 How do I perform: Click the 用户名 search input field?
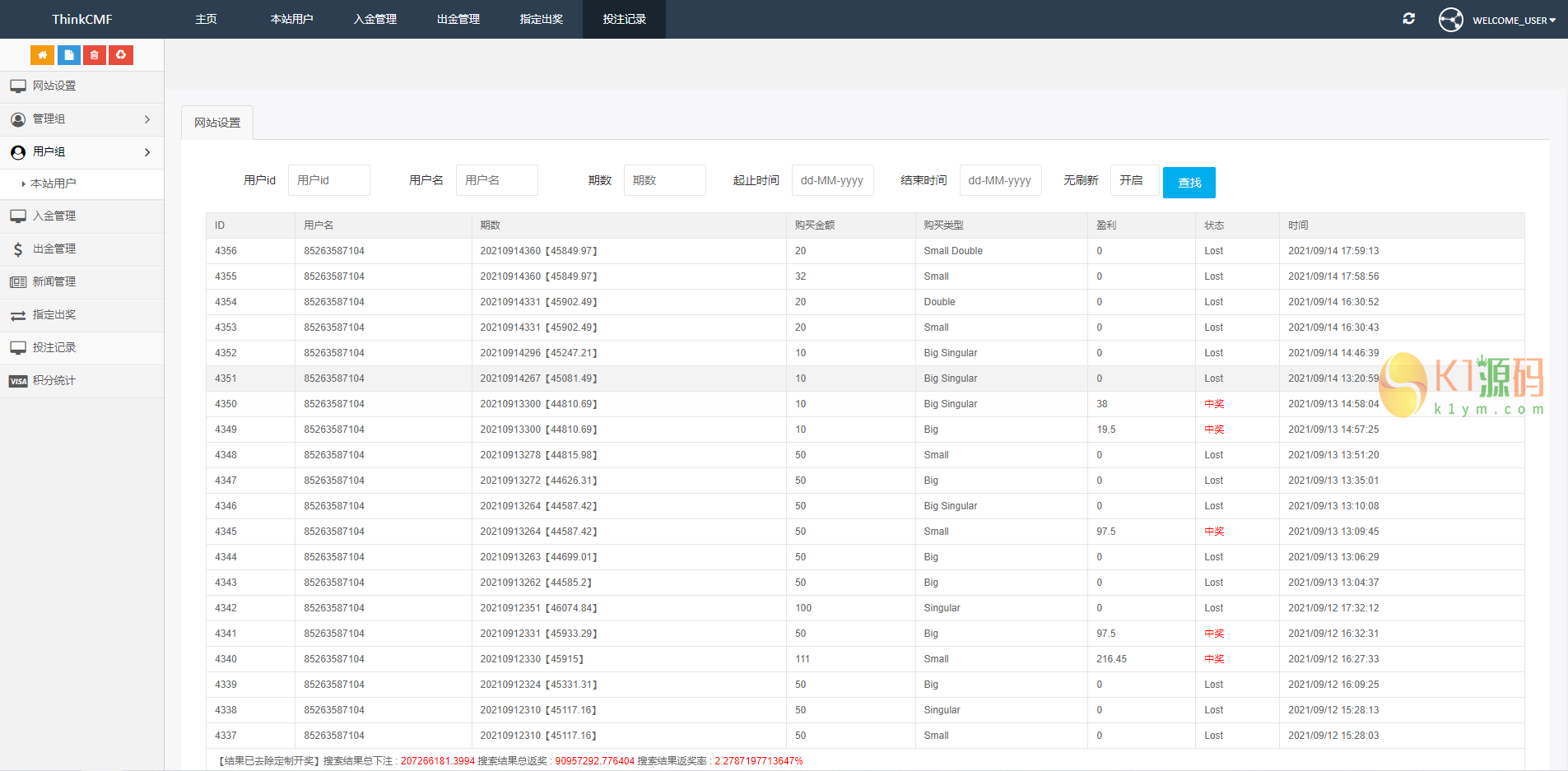[x=496, y=180]
